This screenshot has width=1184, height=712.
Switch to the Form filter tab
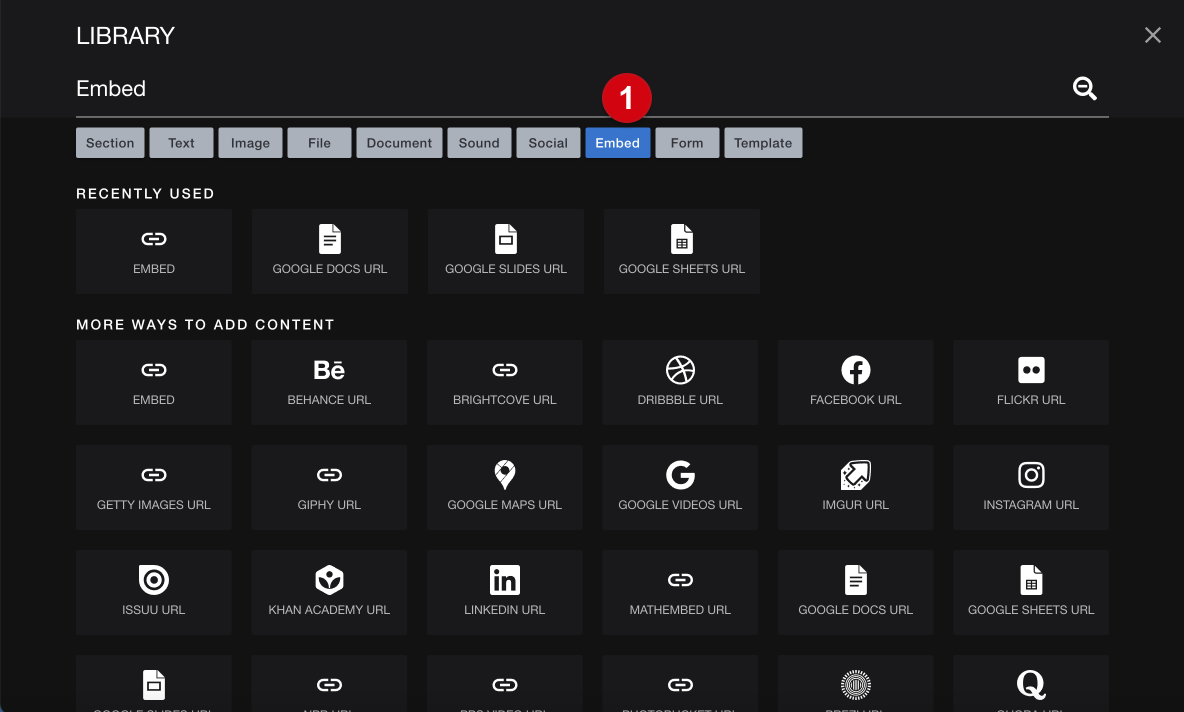687,143
